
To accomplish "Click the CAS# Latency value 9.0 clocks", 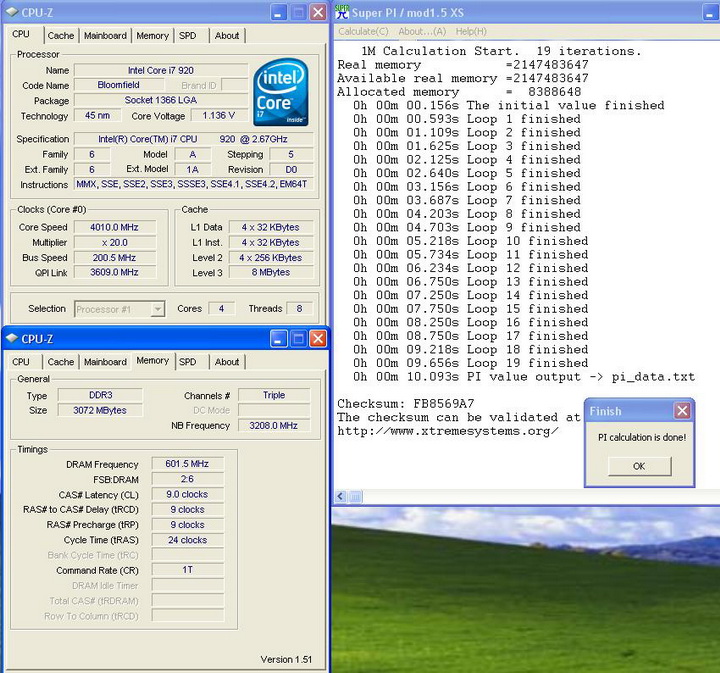I will point(187,494).
